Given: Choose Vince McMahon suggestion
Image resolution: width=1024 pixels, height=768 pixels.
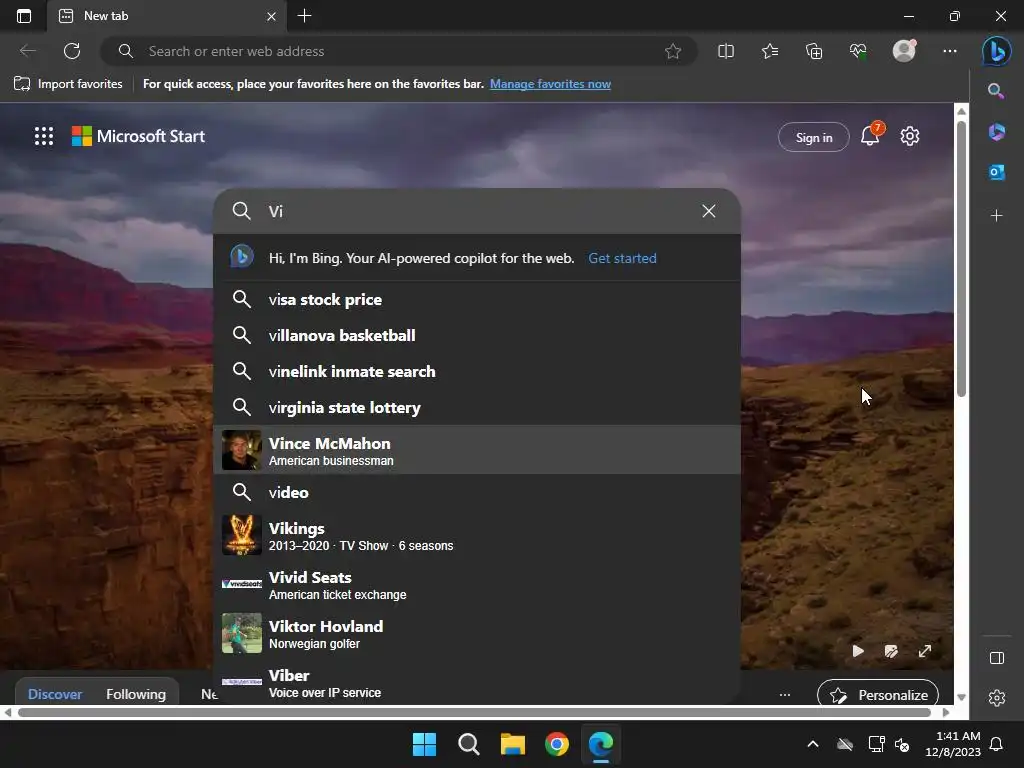Looking at the screenshot, I should 477,450.
